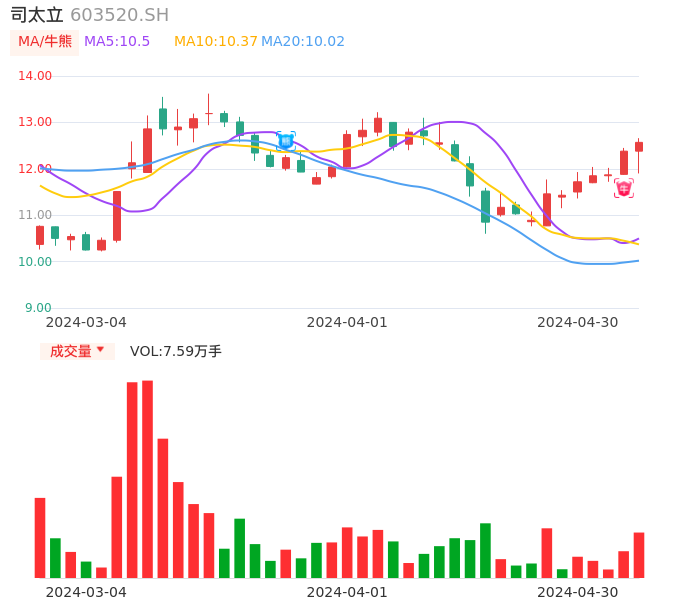Click the 2024-04-30 date label under the volume chart

[x=578, y=592]
